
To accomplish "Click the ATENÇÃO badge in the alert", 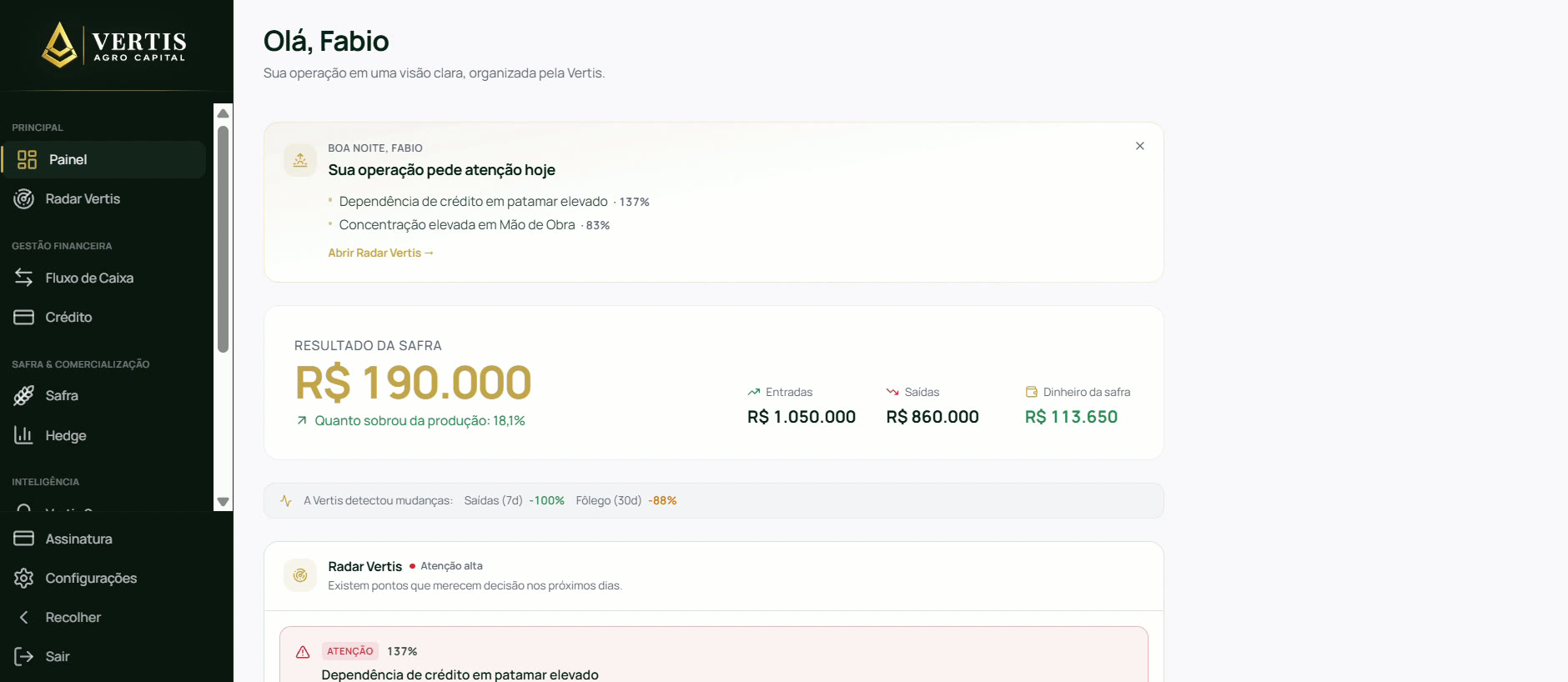I will coord(350,651).
